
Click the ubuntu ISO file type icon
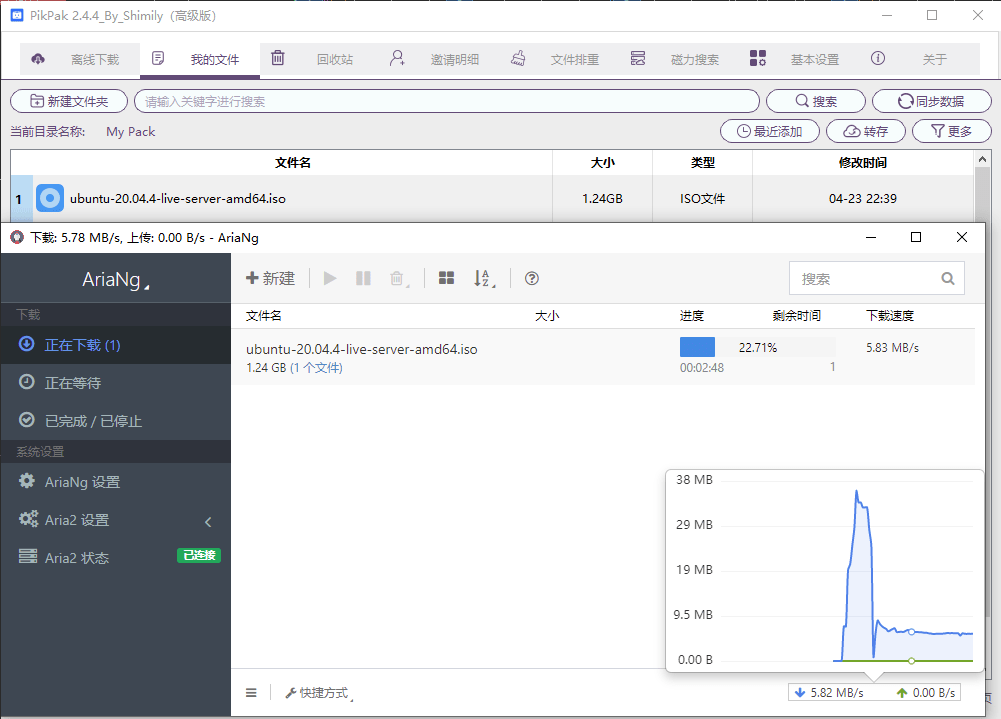(x=50, y=198)
